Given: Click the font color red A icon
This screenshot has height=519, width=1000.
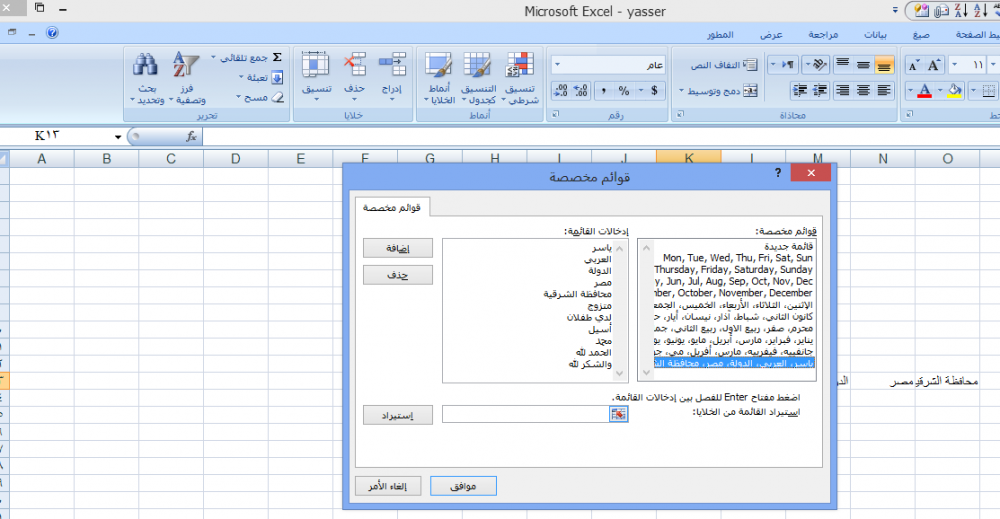Looking at the screenshot, I should click(924, 91).
